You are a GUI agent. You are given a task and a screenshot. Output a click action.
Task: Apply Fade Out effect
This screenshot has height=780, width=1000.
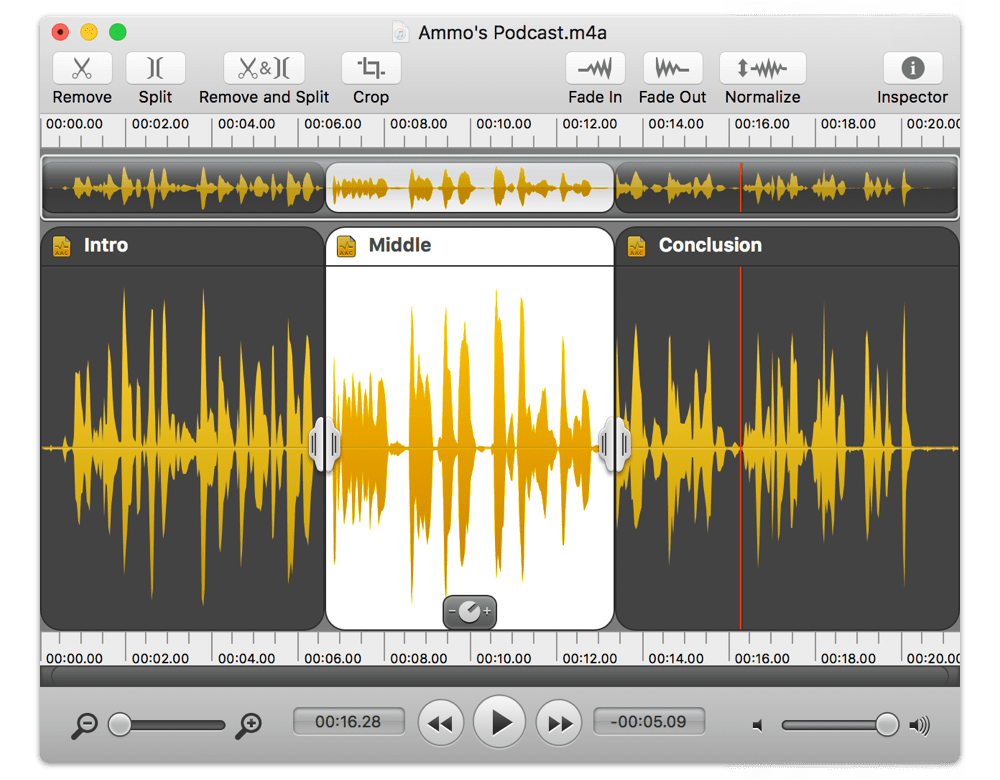[673, 68]
